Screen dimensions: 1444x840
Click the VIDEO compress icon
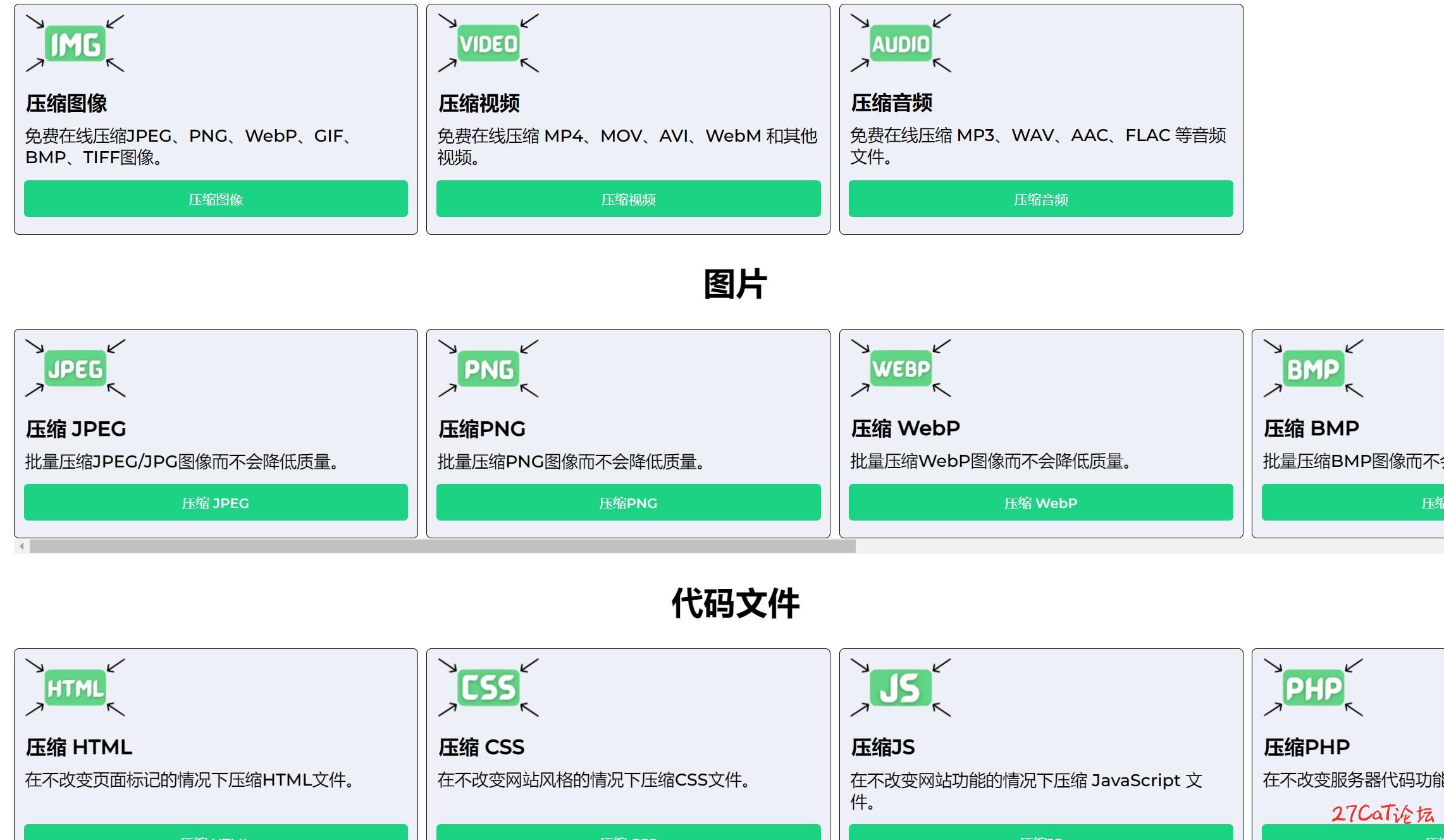(x=488, y=44)
